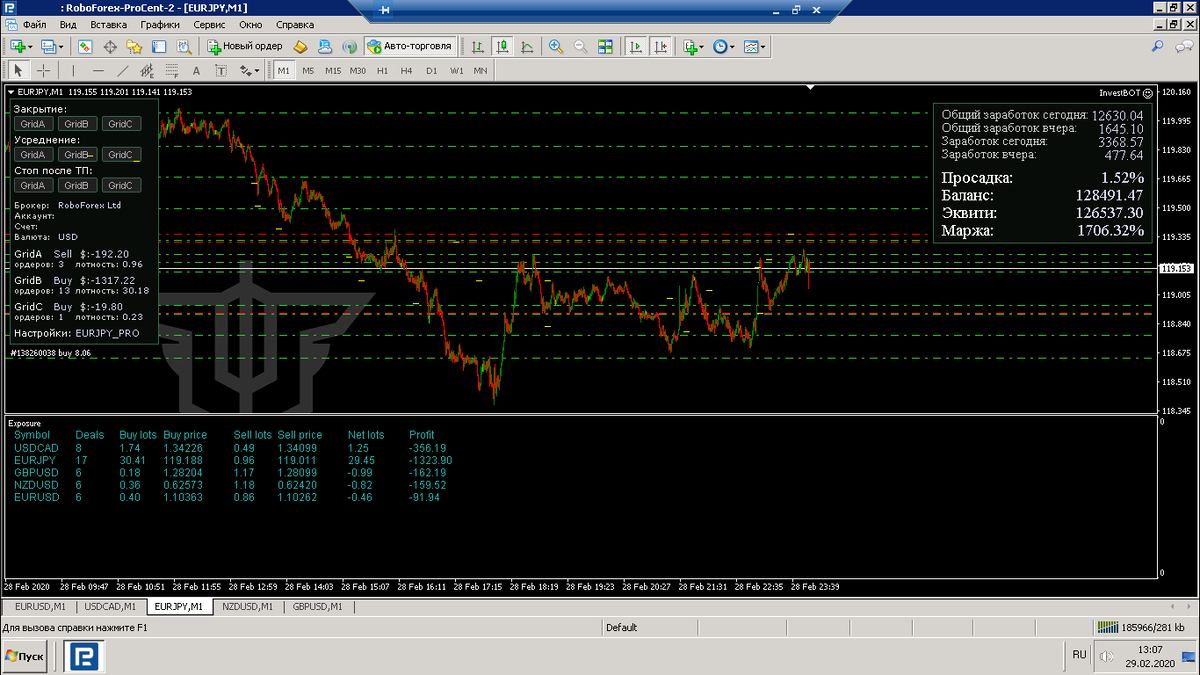Select the Fibonacci retracement tool
The width and height of the screenshot is (1200, 675).
tap(172, 71)
